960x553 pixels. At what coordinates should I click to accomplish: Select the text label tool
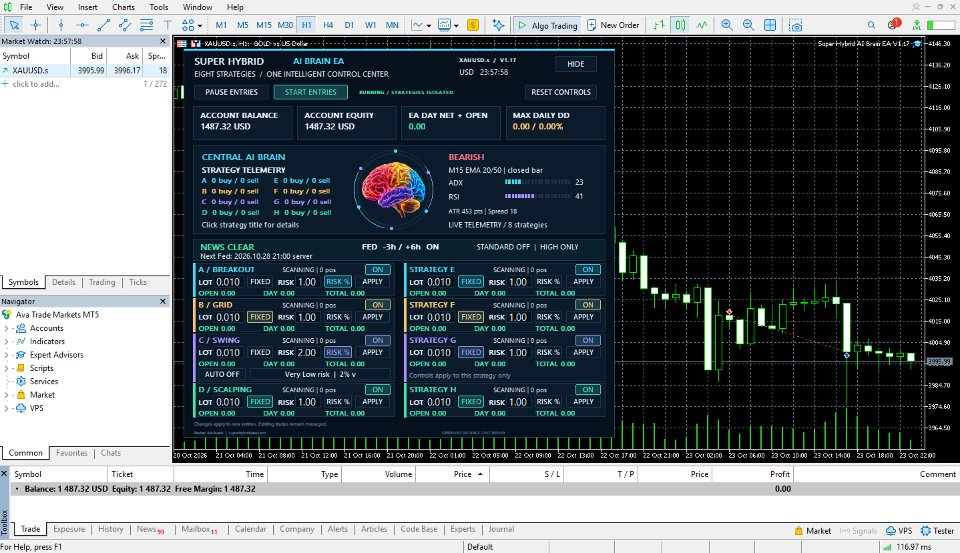click(167, 25)
